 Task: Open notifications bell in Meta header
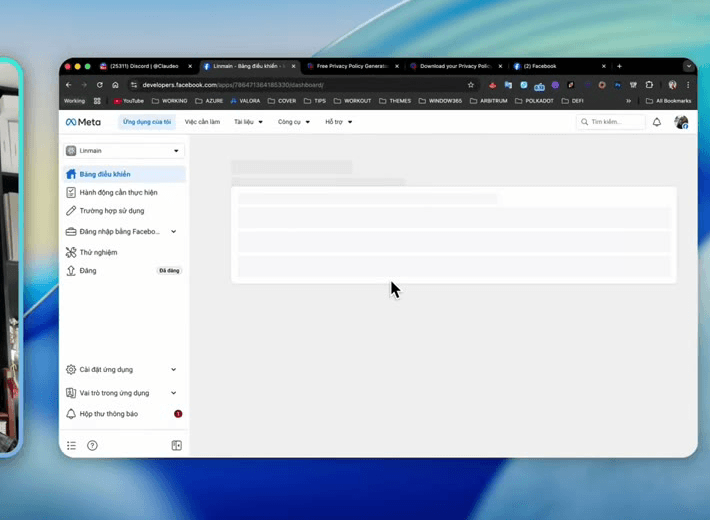[657, 122]
